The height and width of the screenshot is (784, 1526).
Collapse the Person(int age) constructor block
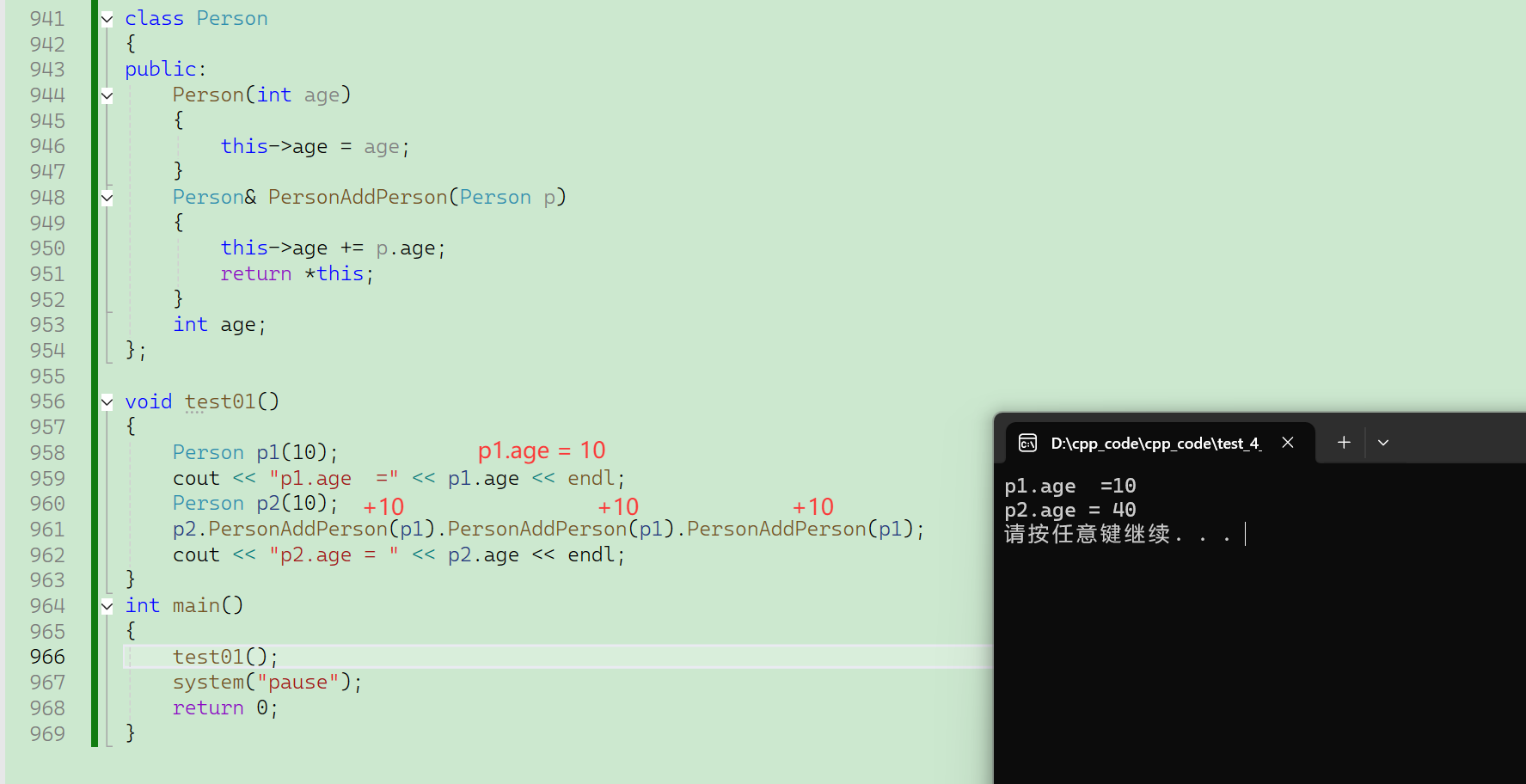coord(107,95)
